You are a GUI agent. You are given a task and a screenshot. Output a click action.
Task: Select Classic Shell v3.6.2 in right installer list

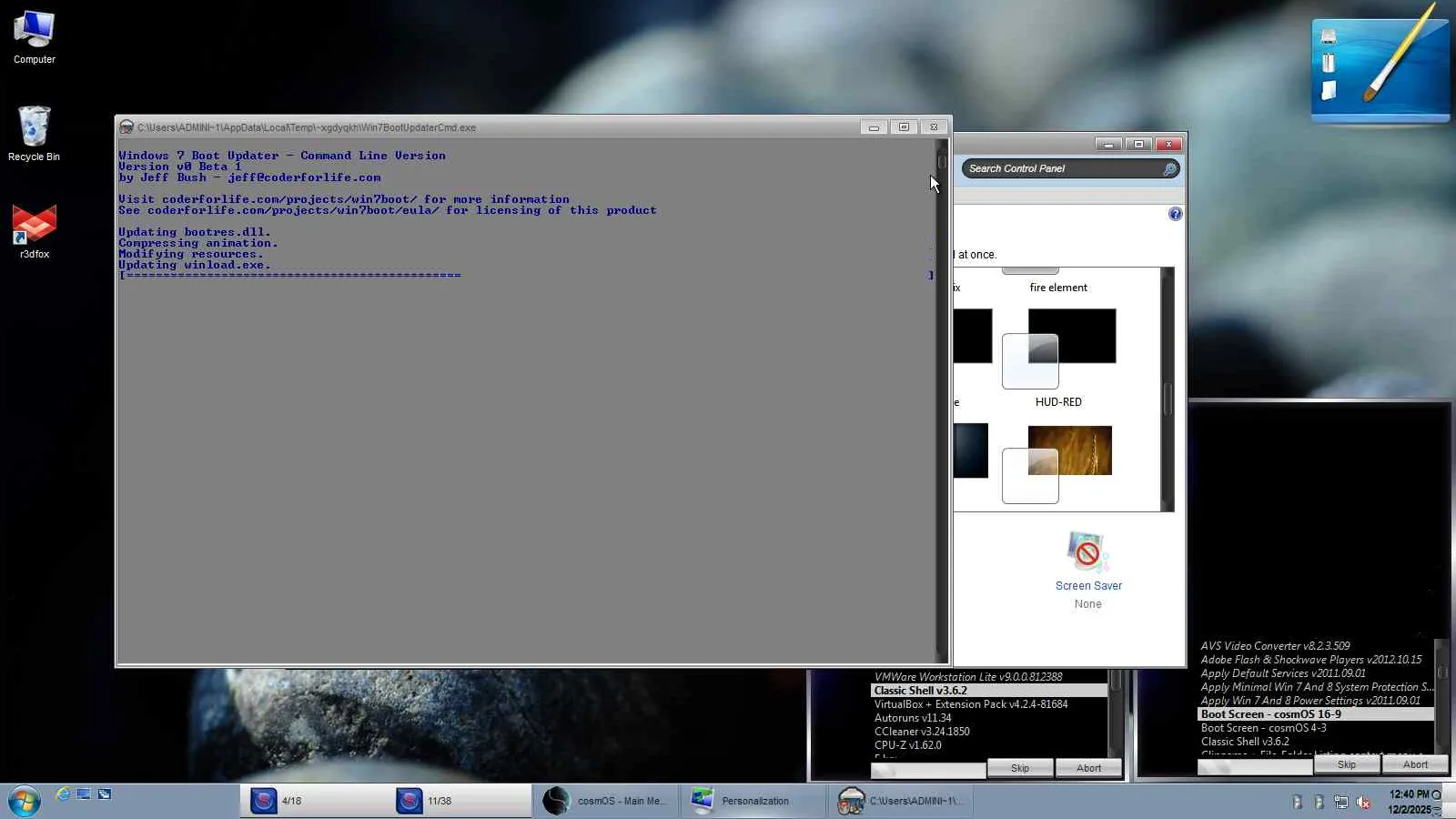coord(1245,742)
